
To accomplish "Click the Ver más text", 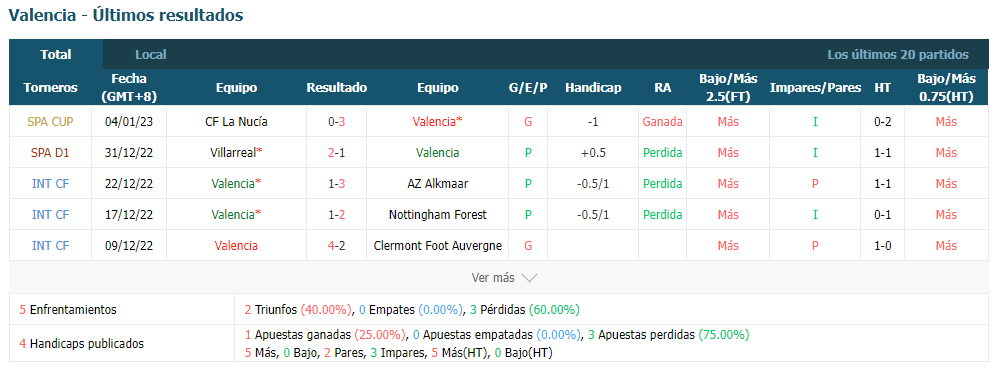I will tap(493, 278).
